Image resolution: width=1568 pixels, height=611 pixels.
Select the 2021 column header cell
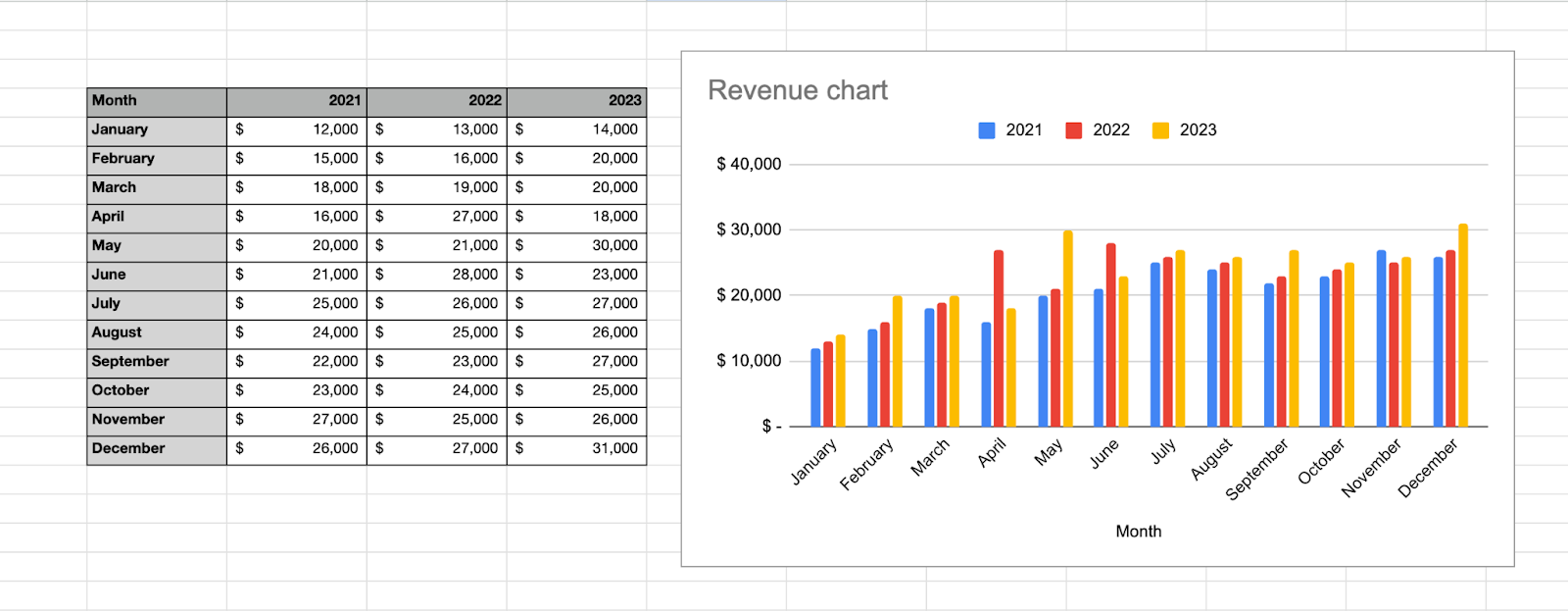(x=297, y=101)
